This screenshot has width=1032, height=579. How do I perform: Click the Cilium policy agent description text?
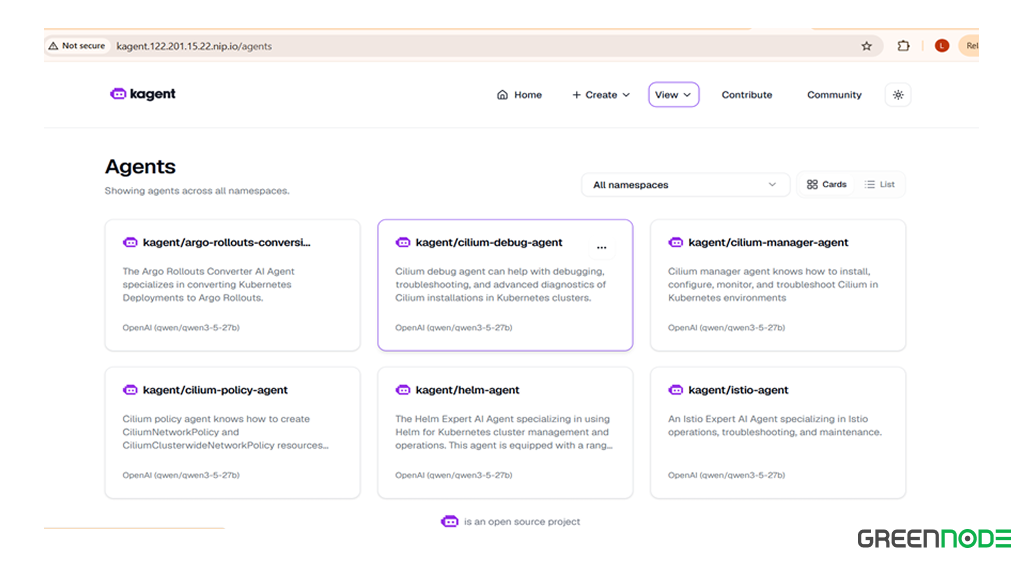226,432
